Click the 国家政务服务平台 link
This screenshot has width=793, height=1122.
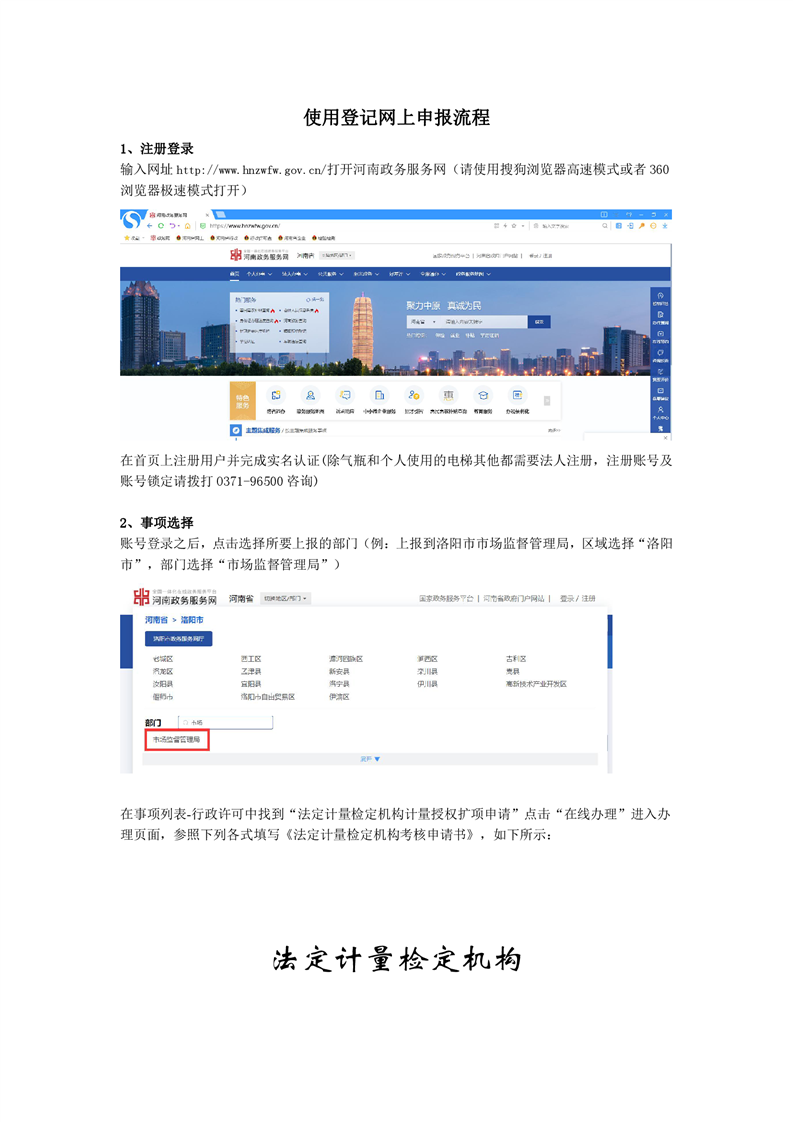pyautogui.click(x=446, y=598)
